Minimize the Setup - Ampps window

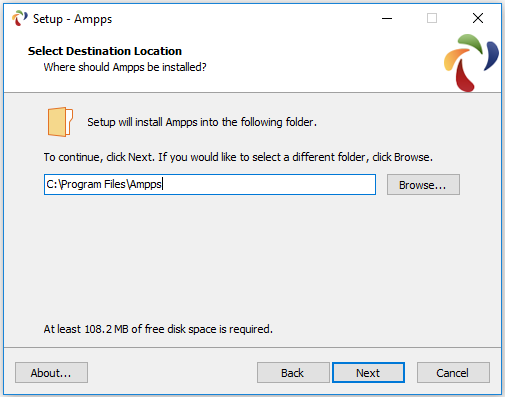[x=387, y=18]
